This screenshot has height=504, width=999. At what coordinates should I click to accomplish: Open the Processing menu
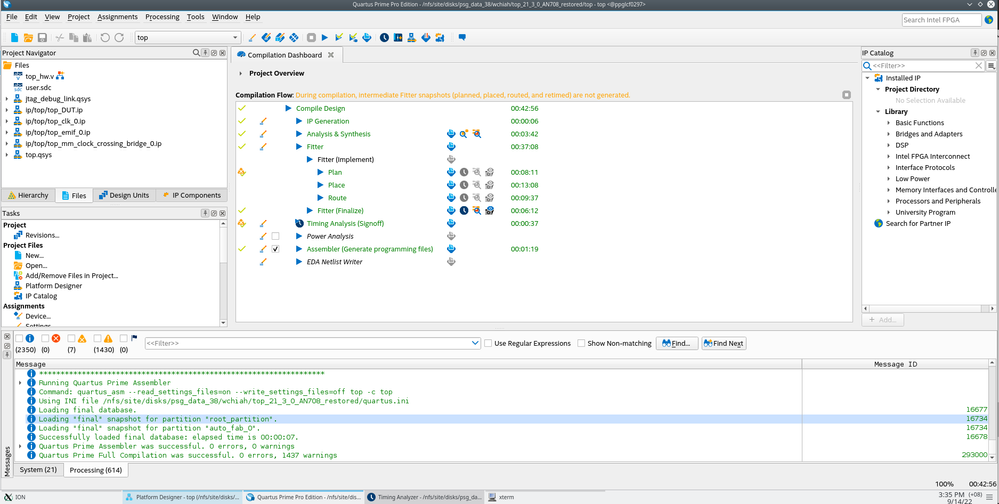162,17
